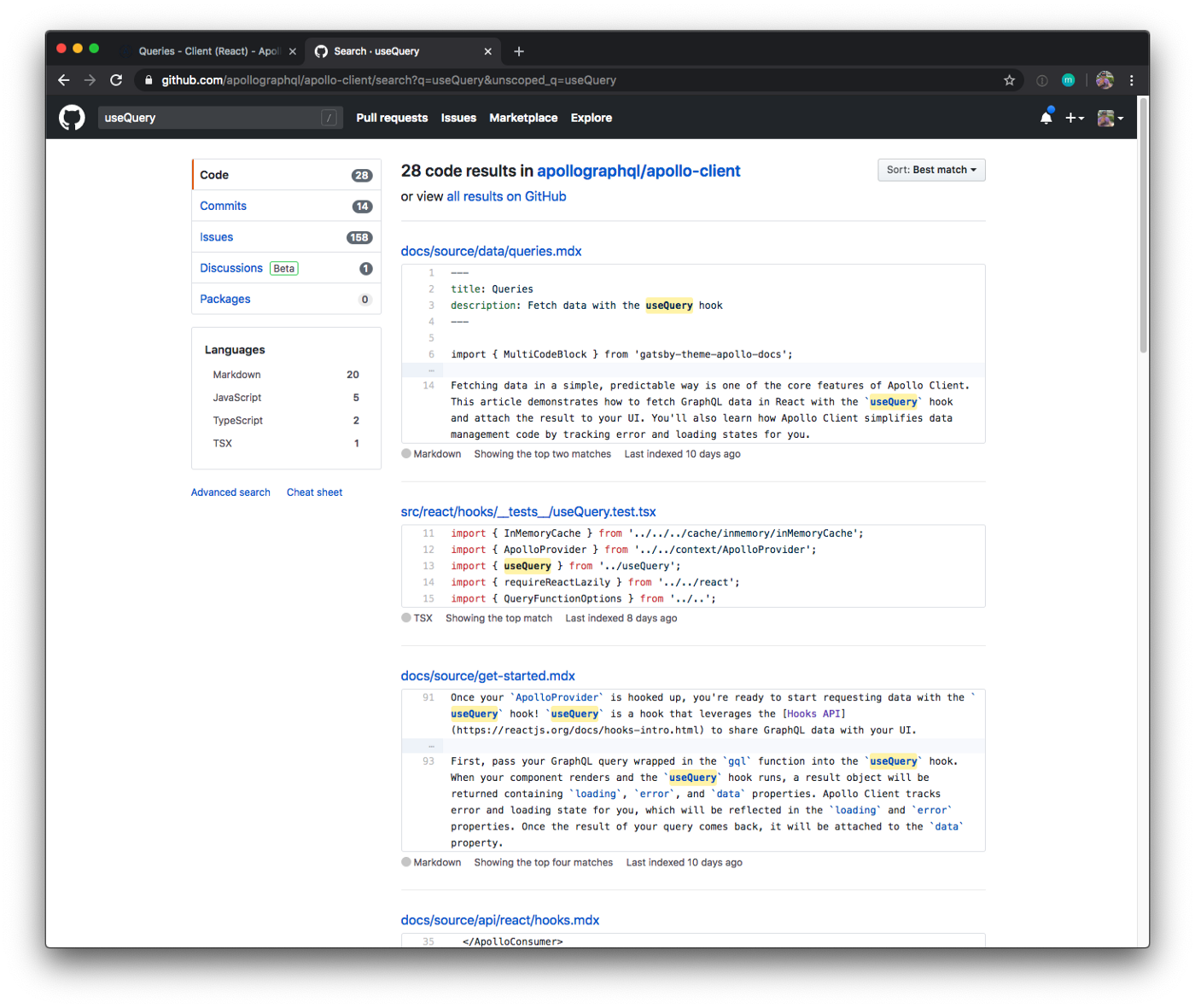Filter by Markdown language
This screenshot has width=1195, height=1008.
pyautogui.click(x=286, y=375)
